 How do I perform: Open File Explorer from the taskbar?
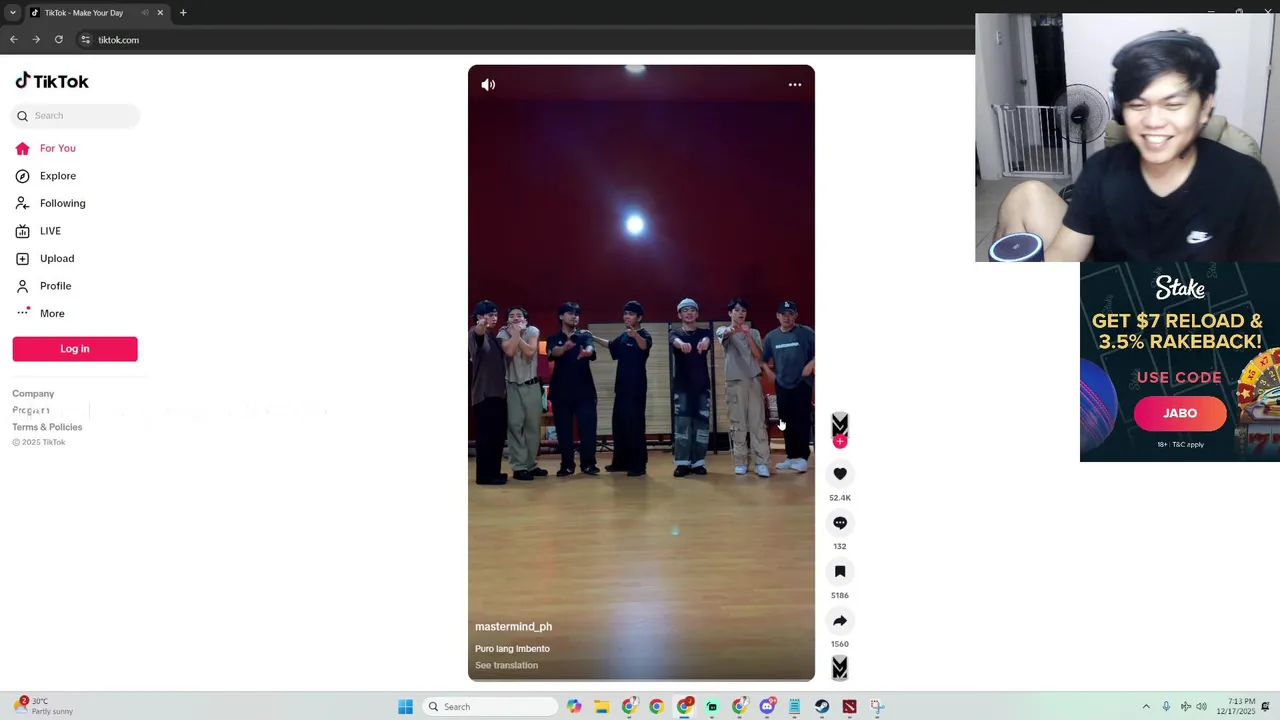click(x=602, y=707)
